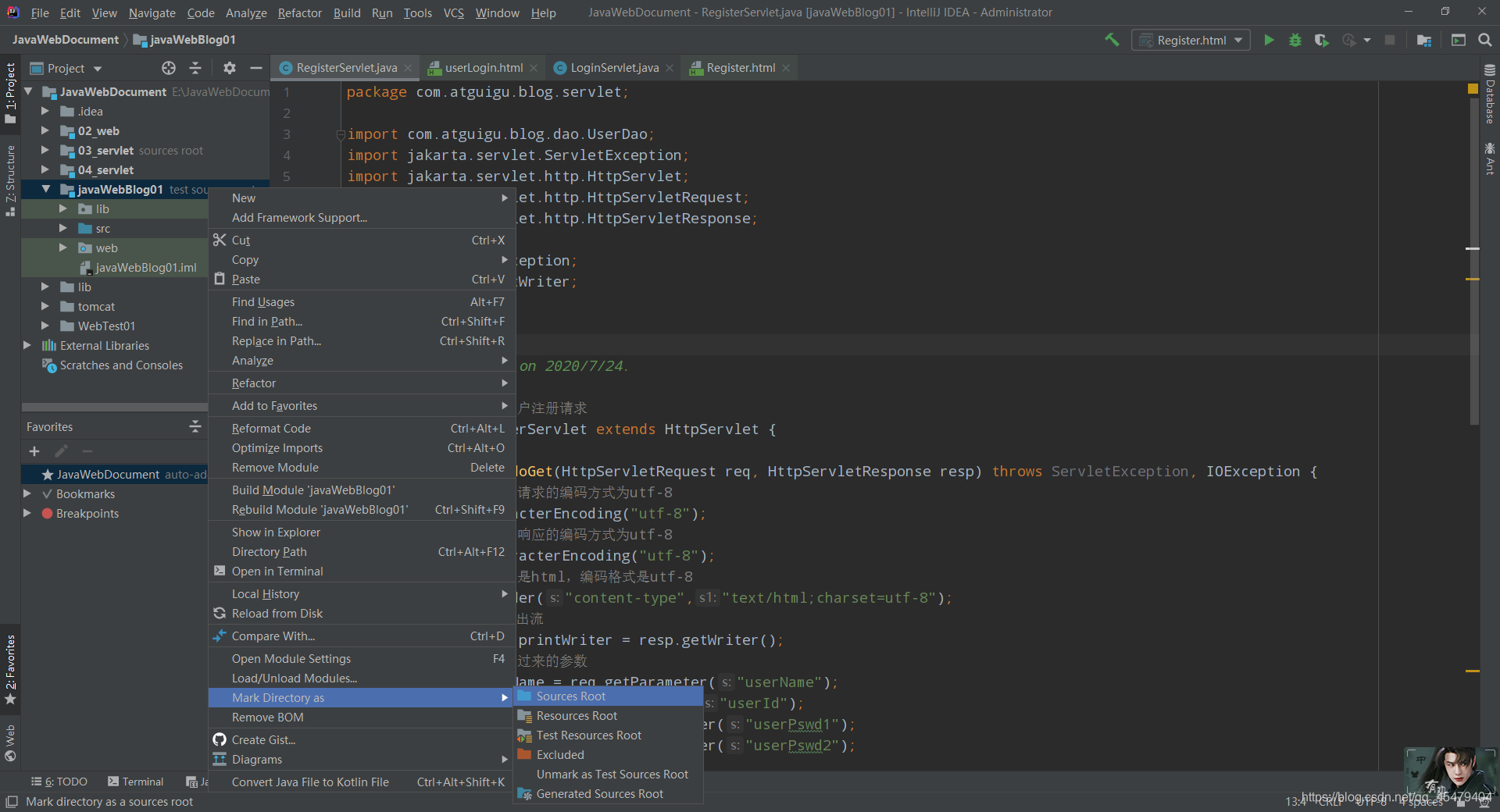Image resolution: width=1500 pixels, height=812 pixels.
Task: Open Search Everywhere magnifier icon
Action: coord(1485,40)
